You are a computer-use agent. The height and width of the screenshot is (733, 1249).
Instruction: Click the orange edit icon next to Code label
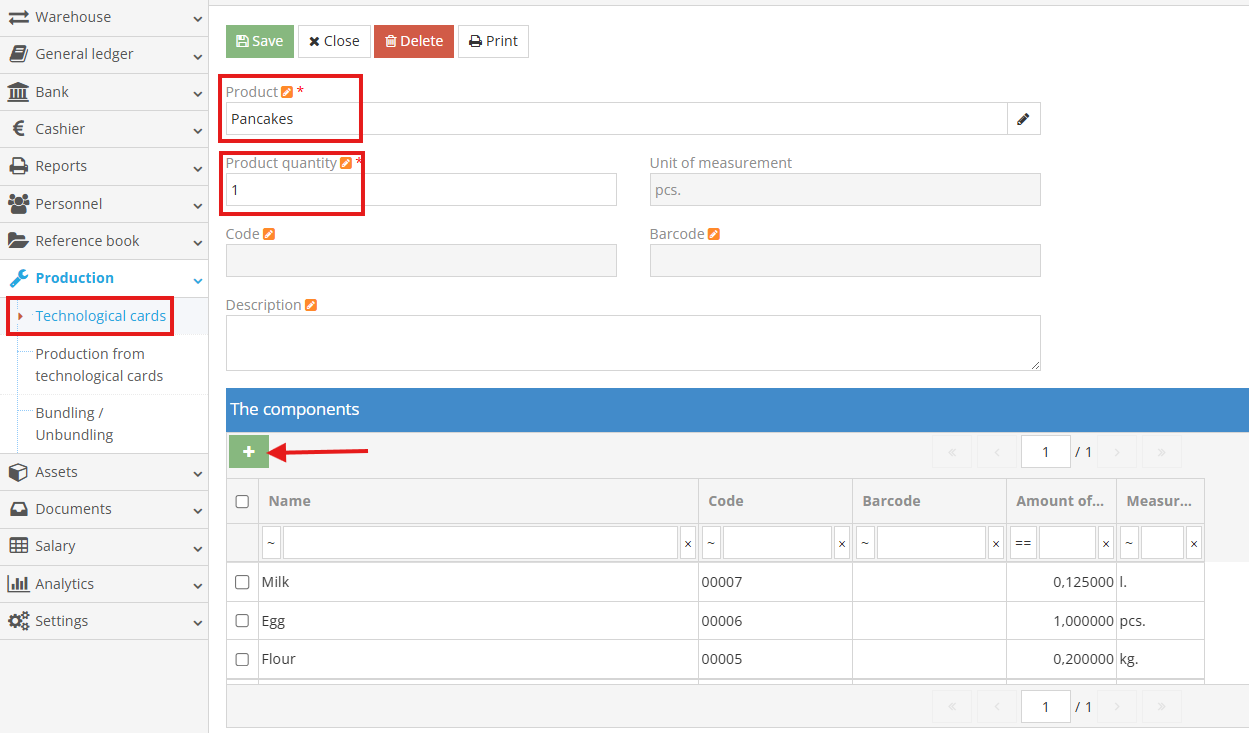coord(269,234)
